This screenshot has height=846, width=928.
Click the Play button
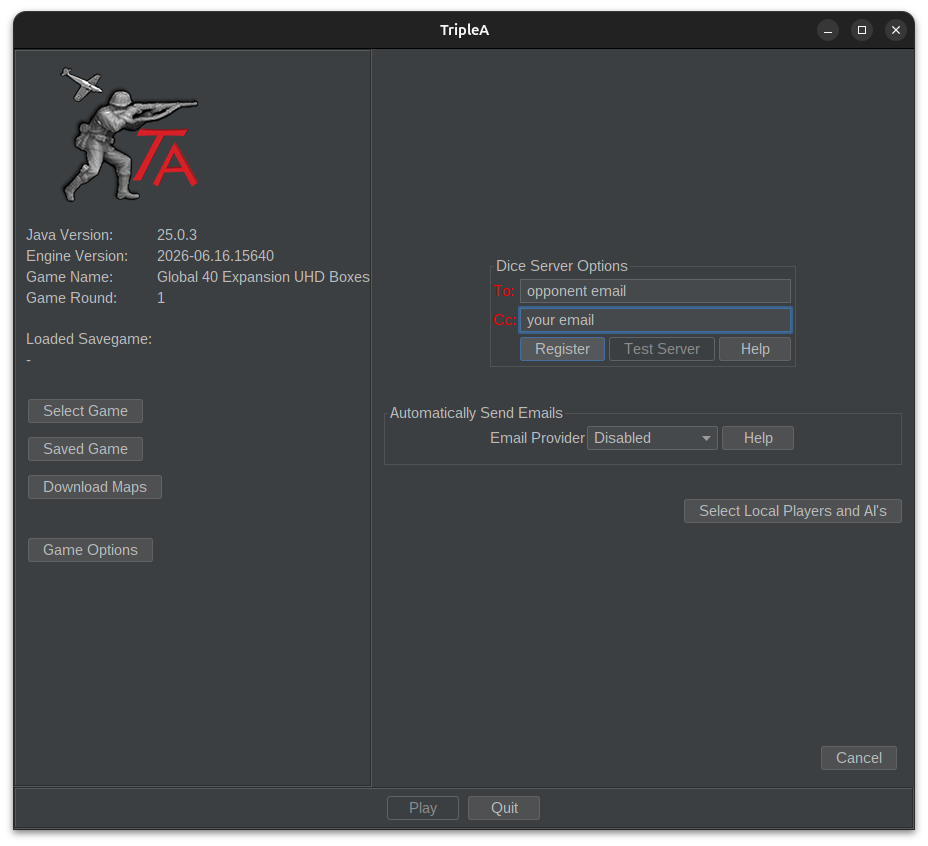[x=423, y=808]
